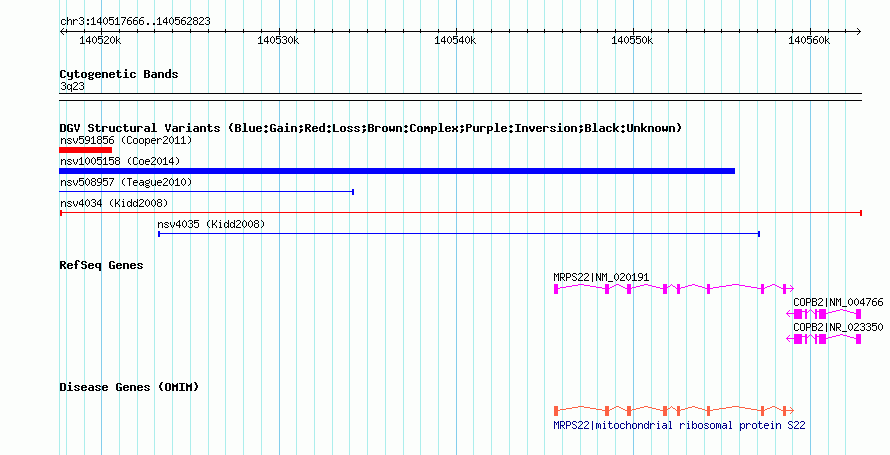Click the nsv508957 (Teague2010) variant label
The image size is (890, 455).
pos(126,182)
